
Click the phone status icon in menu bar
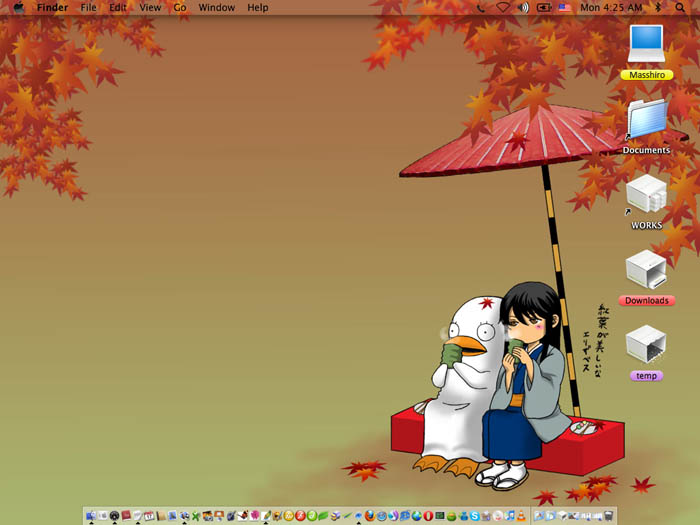click(x=481, y=8)
